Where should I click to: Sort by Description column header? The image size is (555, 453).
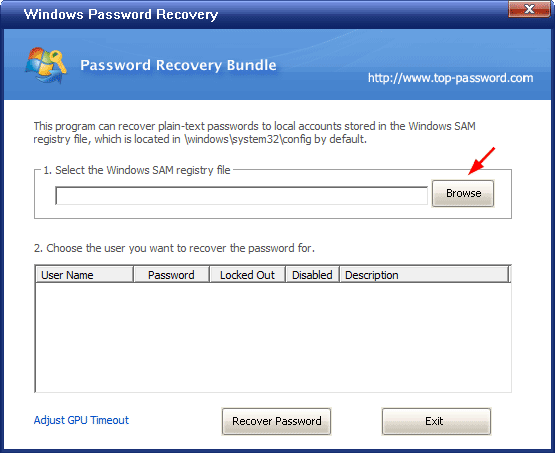pos(424,275)
